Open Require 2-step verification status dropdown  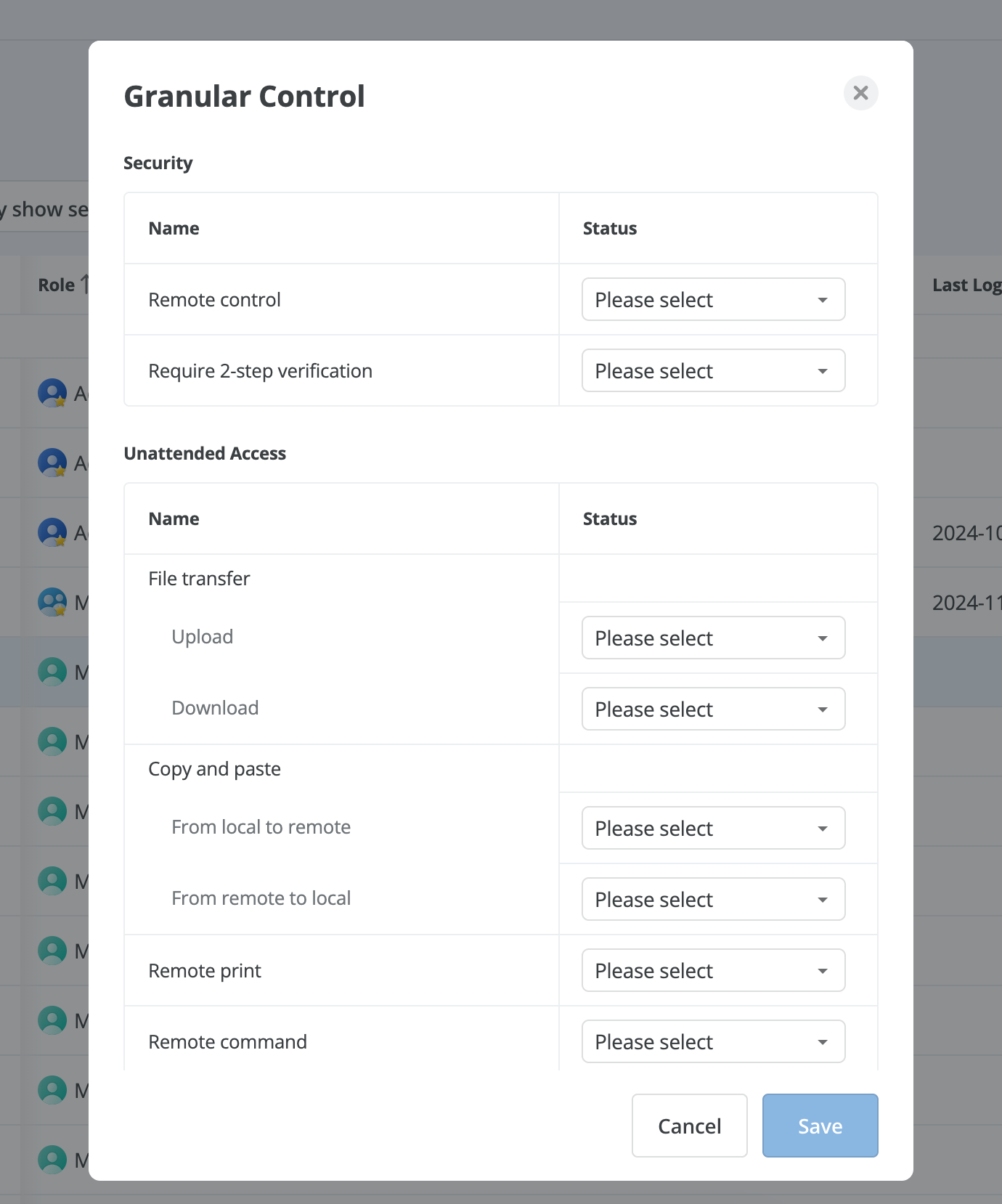[x=713, y=370]
